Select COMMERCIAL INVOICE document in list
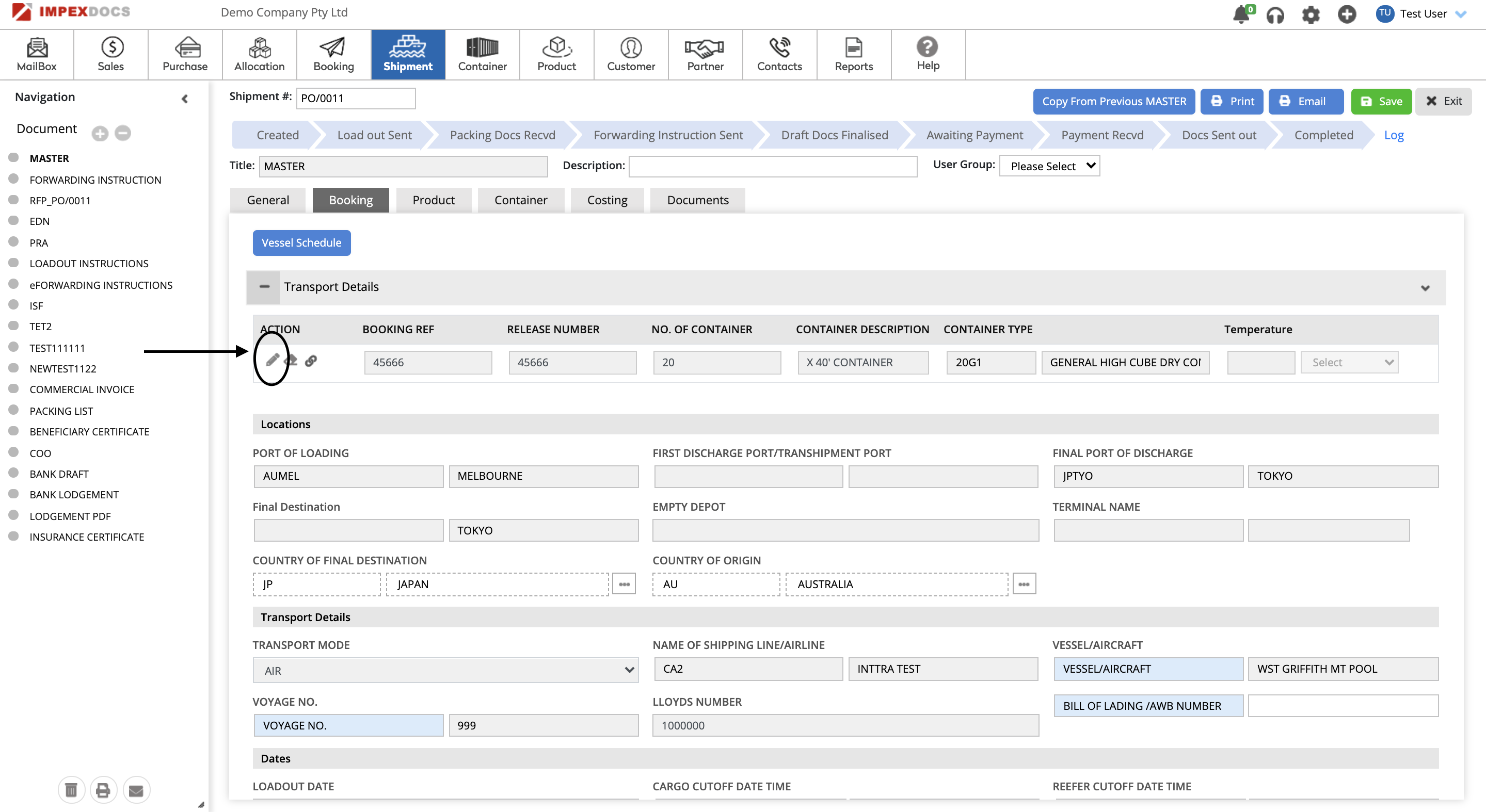1486x812 pixels. click(82, 389)
